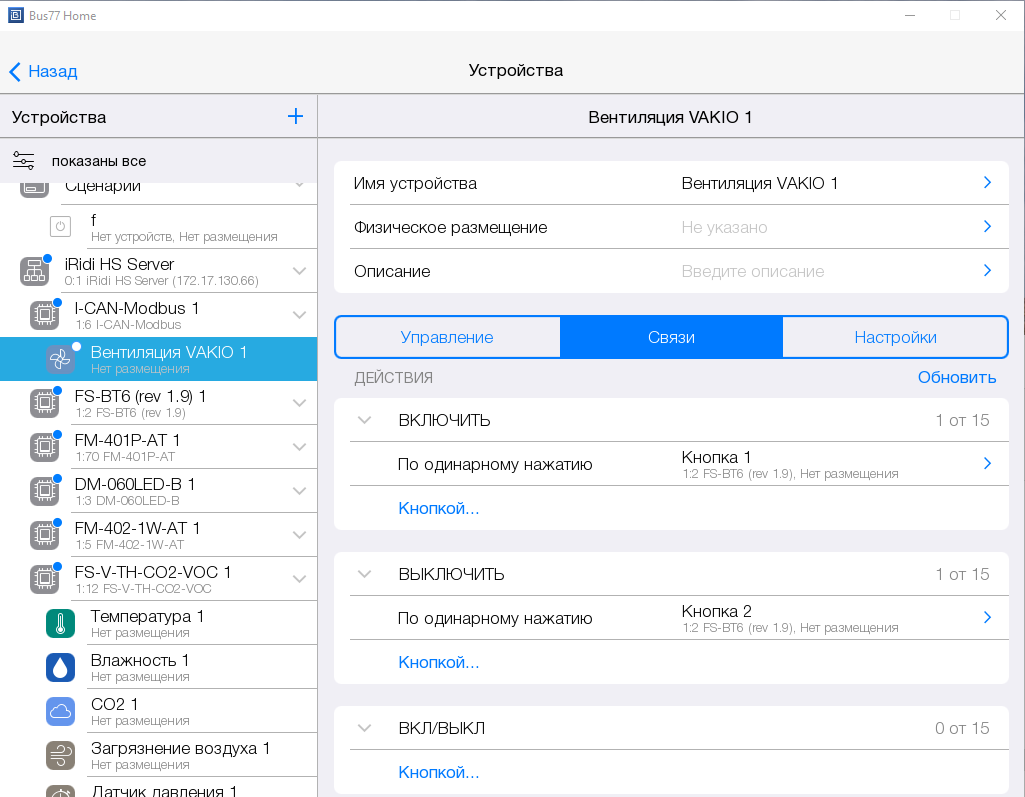The height and width of the screenshot is (797, 1025).
Task: Select CO2 1 in device list
Action: [x=158, y=711]
